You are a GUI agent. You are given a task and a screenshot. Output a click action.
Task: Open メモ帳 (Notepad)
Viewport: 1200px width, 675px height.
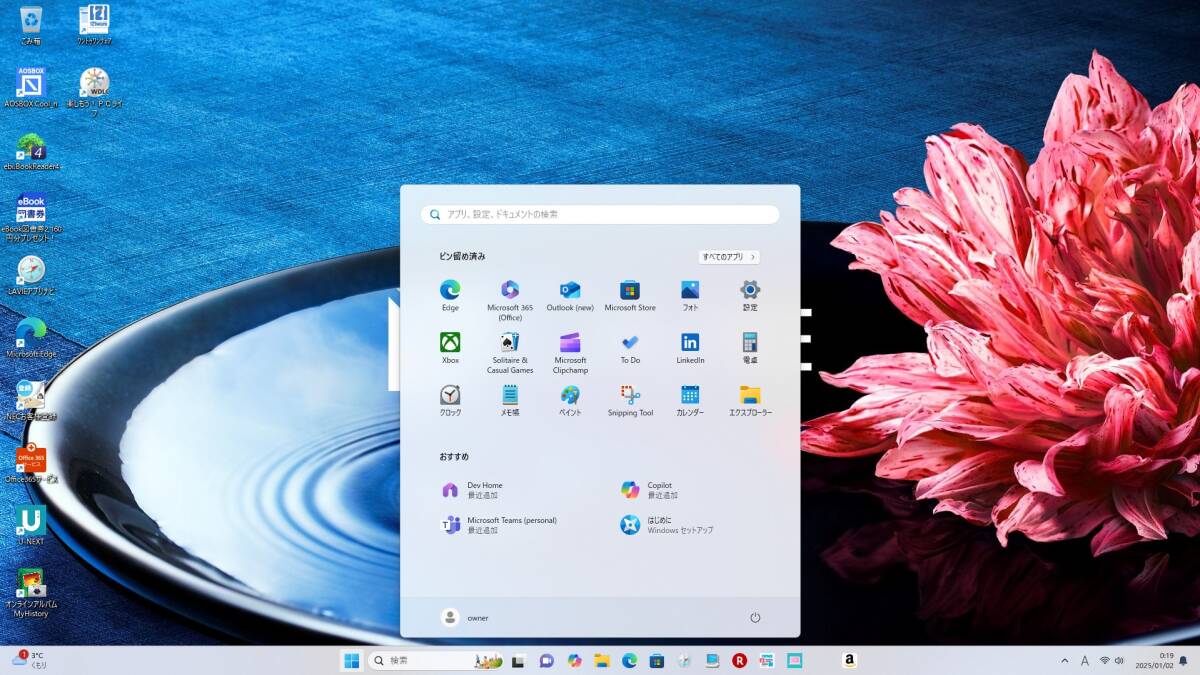[x=510, y=400]
